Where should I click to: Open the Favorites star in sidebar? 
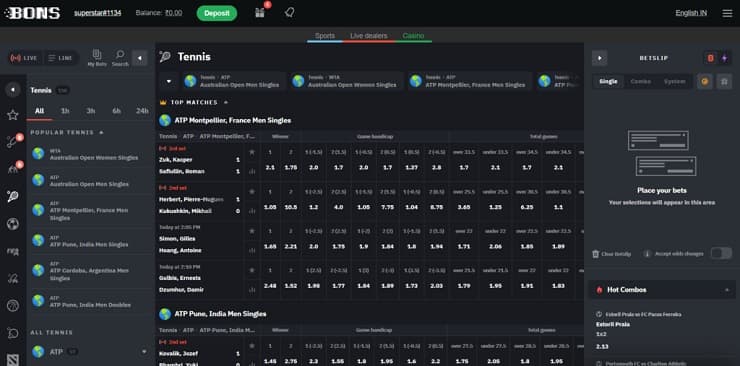13,115
